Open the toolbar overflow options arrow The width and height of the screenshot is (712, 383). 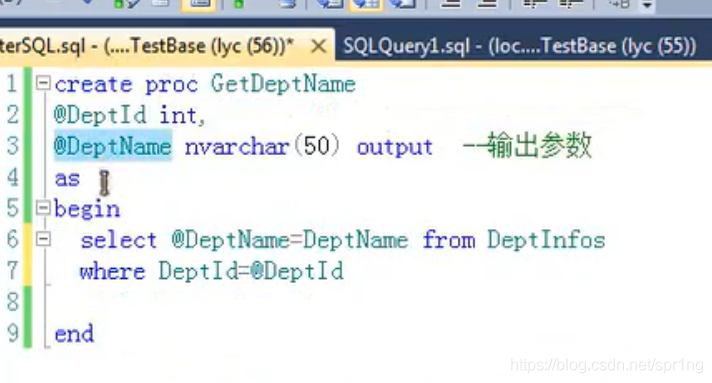[647, 5]
